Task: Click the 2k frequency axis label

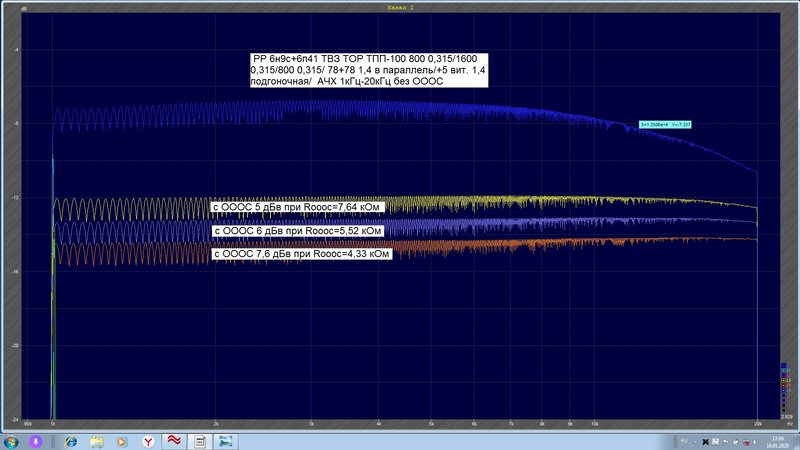Action: point(216,424)
